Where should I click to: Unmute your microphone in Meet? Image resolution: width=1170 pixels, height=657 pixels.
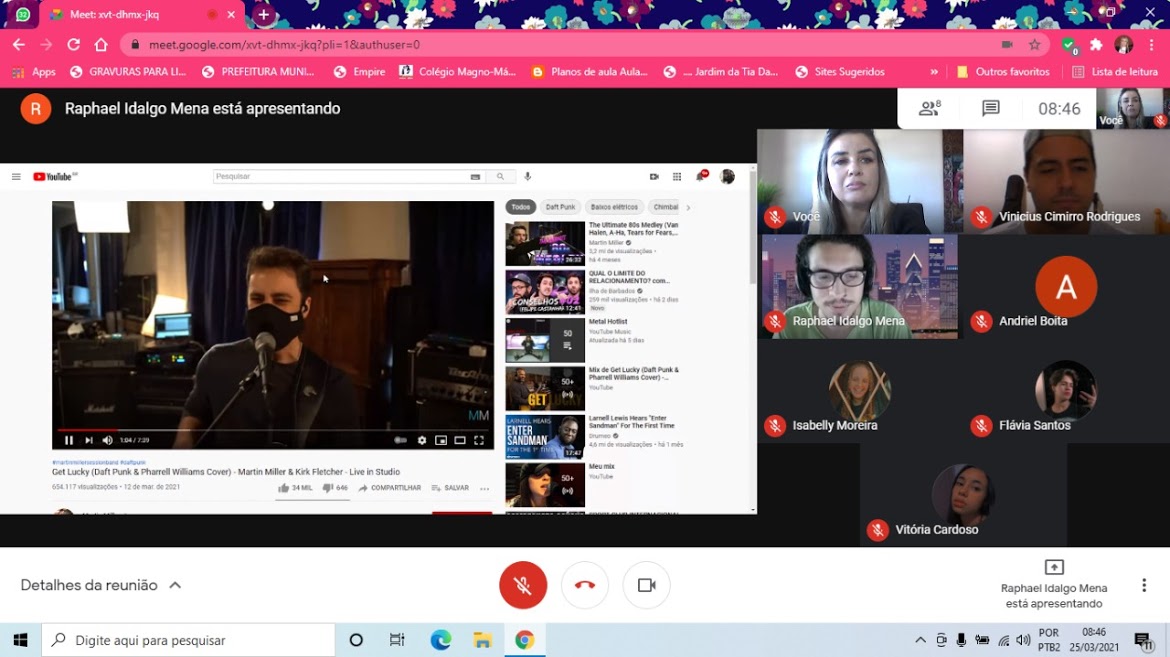click(523, 585)
